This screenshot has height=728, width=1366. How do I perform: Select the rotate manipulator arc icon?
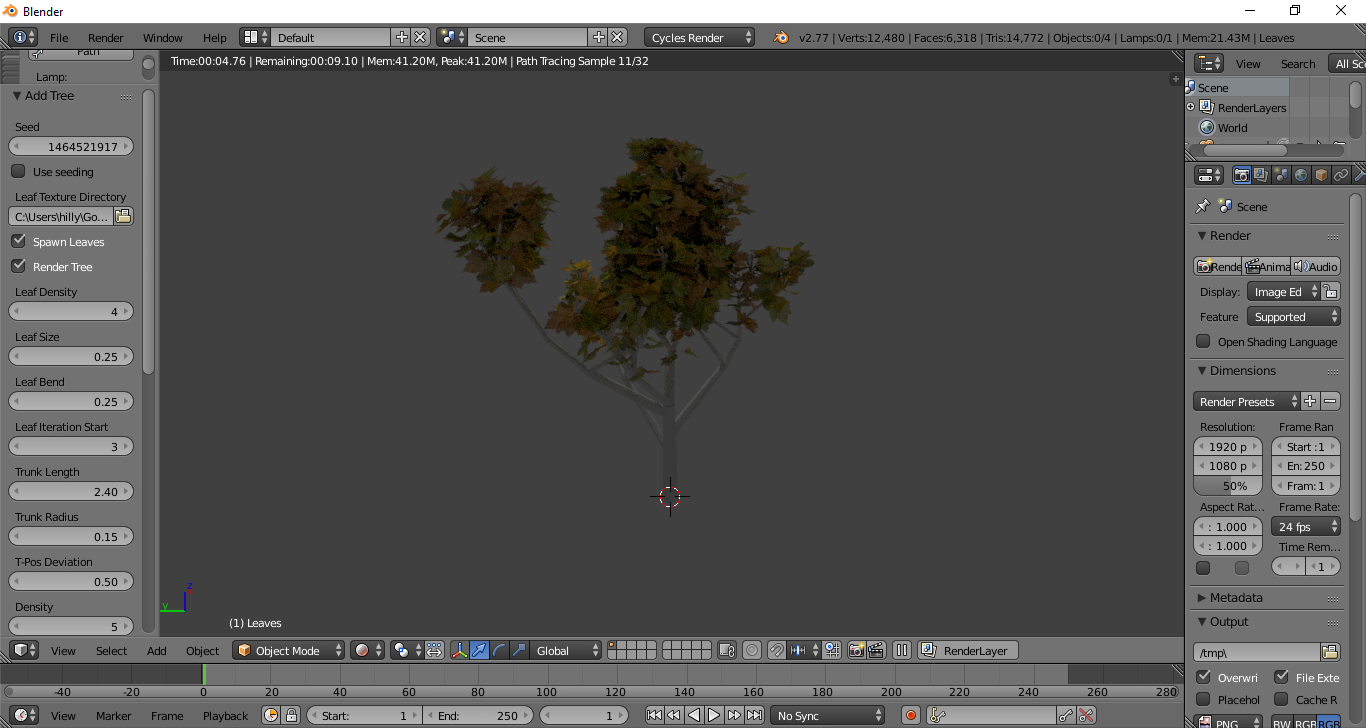[x=499, y=650]
